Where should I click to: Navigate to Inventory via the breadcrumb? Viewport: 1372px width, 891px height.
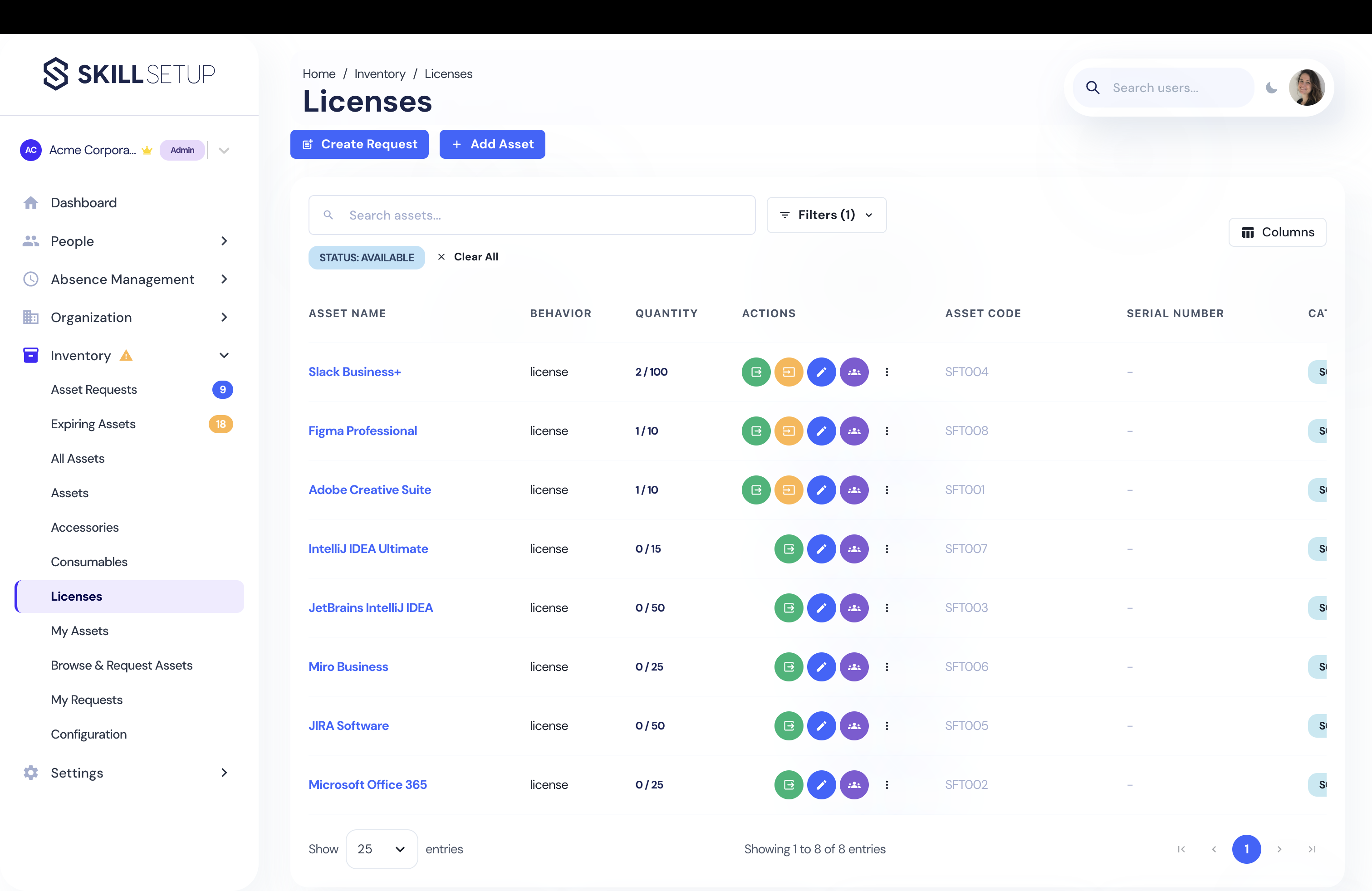[379, 73]
